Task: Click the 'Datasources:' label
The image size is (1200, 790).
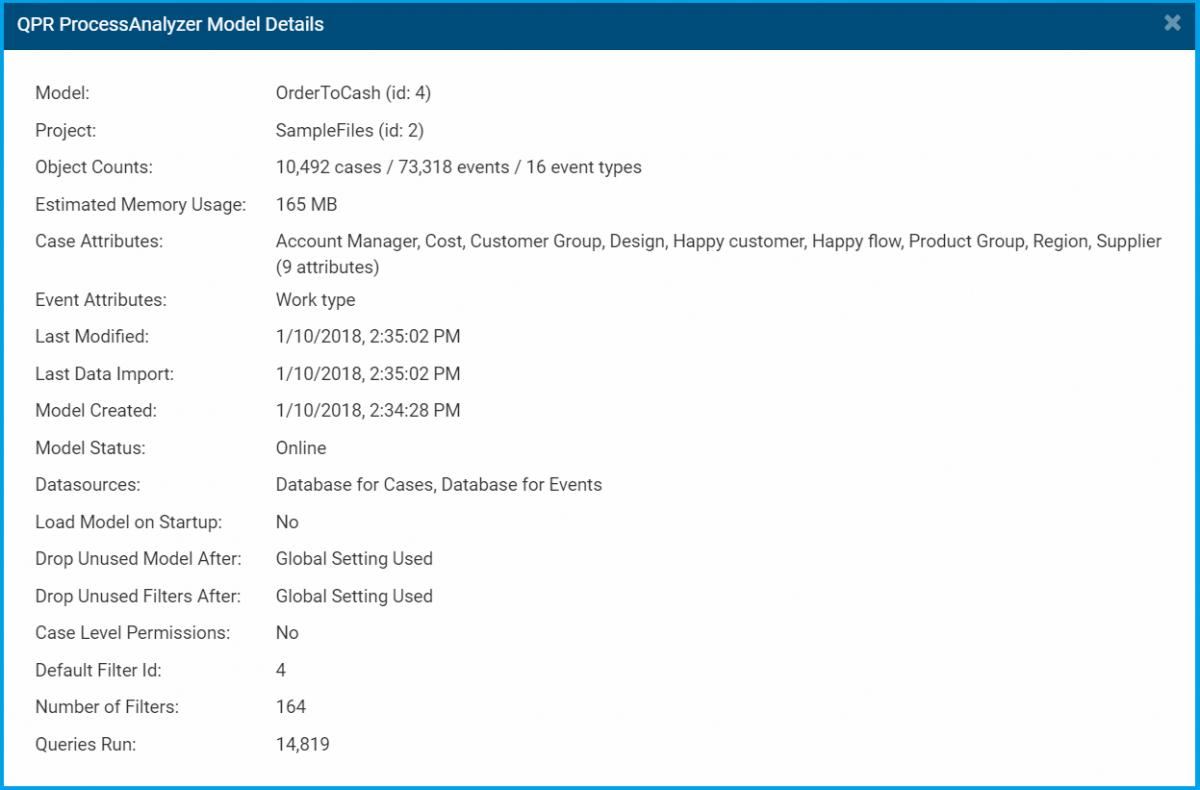Action: click(x=87, y=484)
